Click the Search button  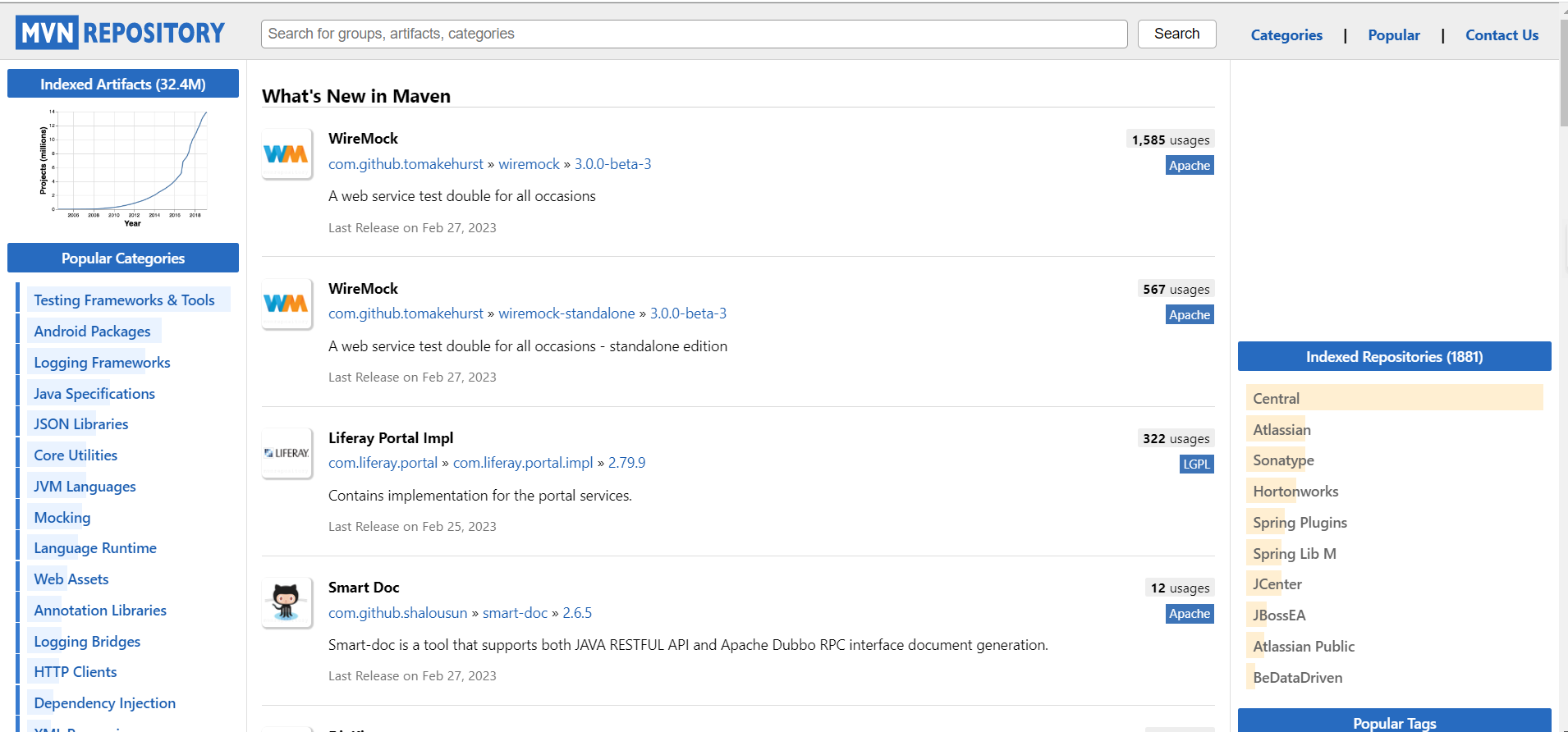coord(1176,34)
